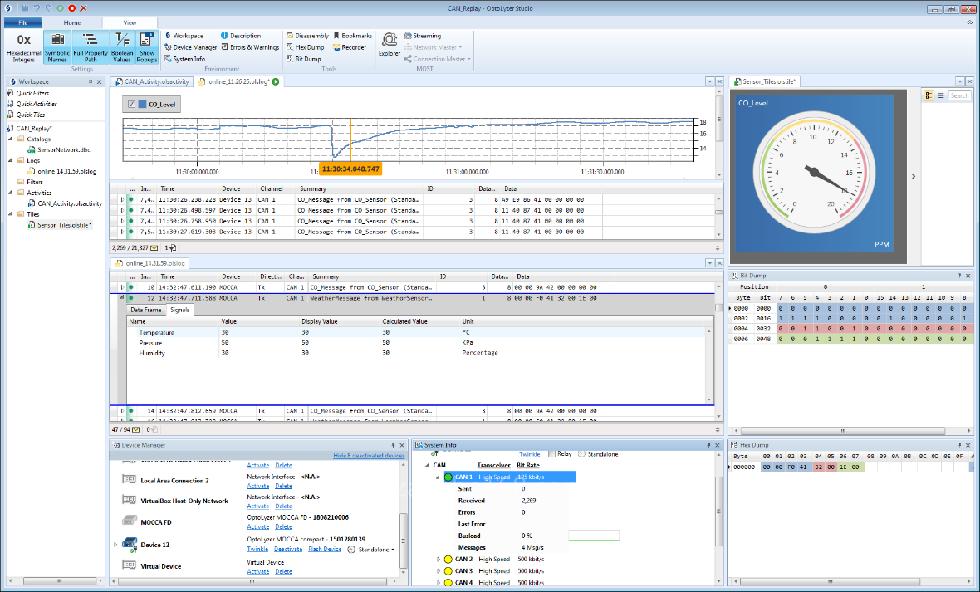Open the Recorder tool
The image size is (980, 592).
click(353, 47)
